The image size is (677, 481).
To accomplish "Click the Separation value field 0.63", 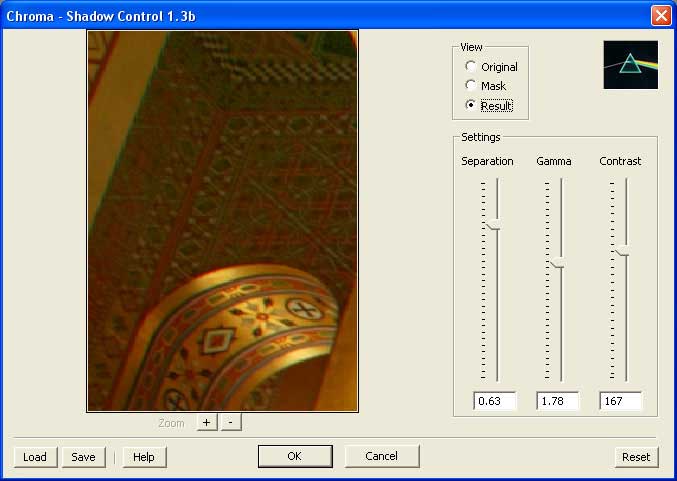I will (x=494, y=401).
